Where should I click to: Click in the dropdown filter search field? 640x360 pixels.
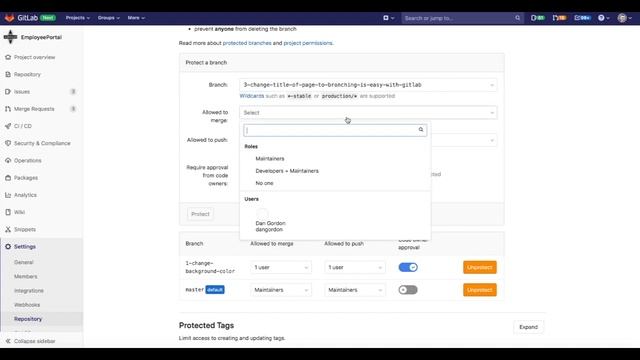tap(335, 130)
